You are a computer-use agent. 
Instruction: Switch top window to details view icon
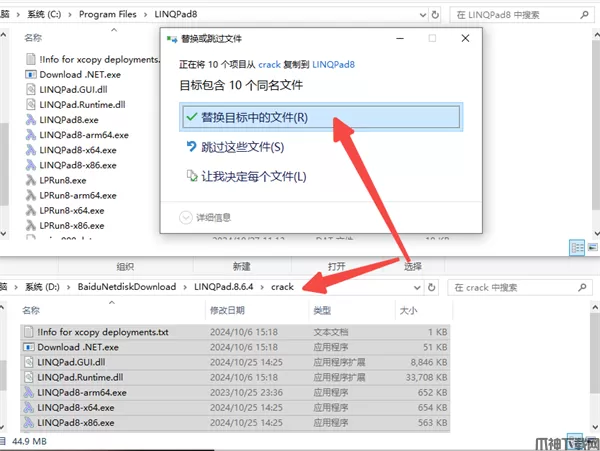pyautogui.click(x=577, y=248)
